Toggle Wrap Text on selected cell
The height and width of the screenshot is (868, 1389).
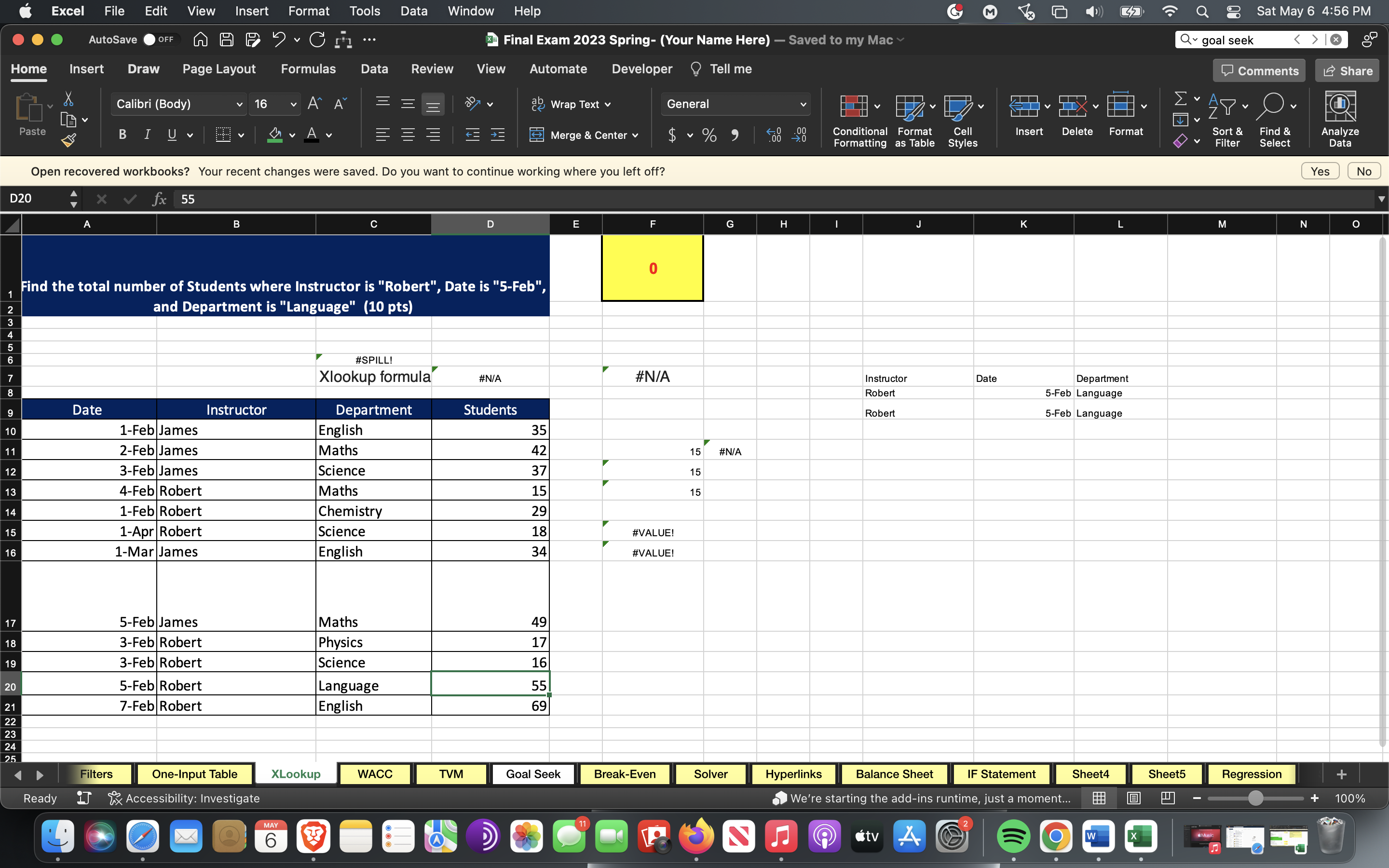(x=571, y=104)
